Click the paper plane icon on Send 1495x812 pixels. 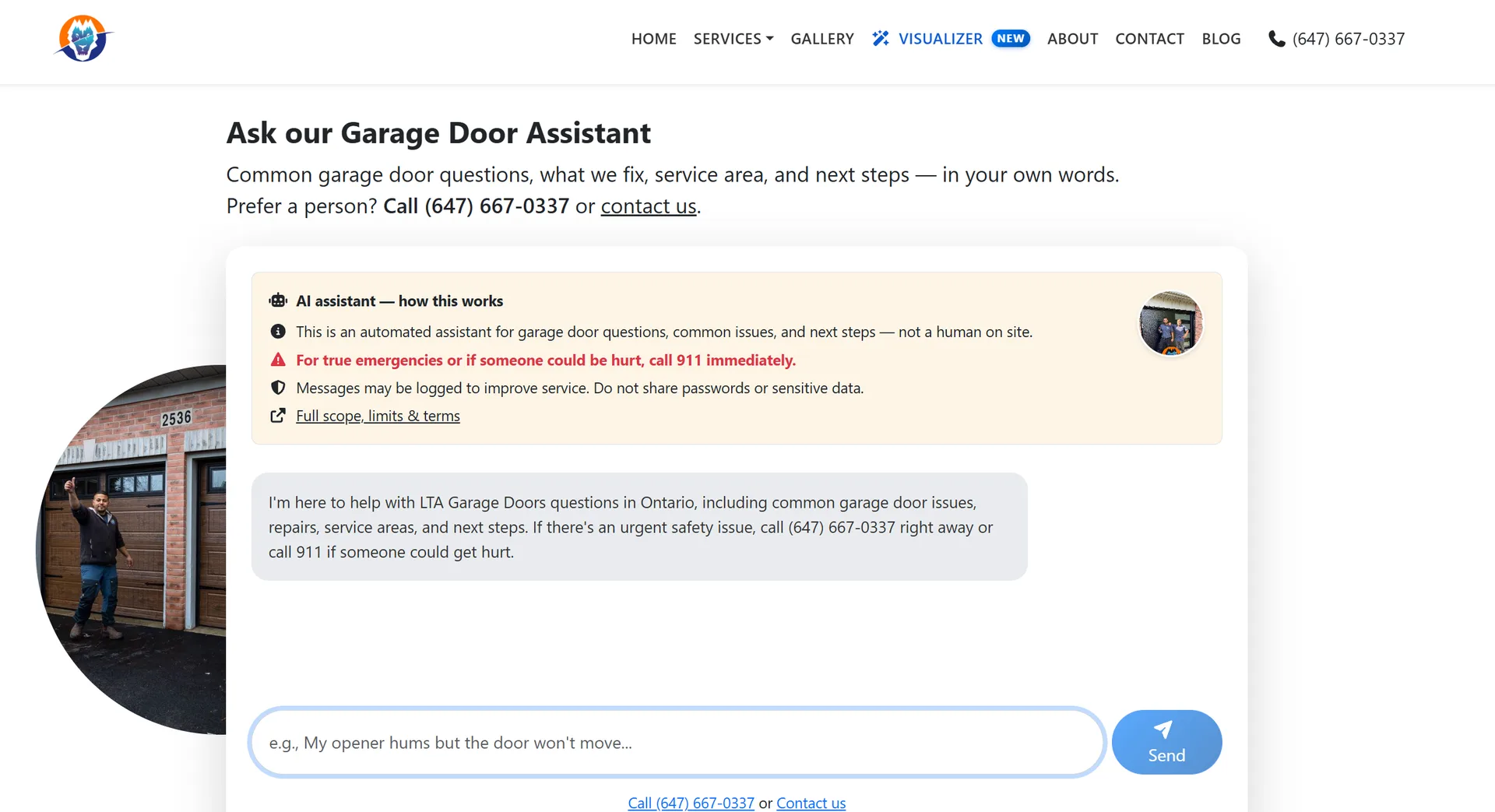(x=1163, y=729)
